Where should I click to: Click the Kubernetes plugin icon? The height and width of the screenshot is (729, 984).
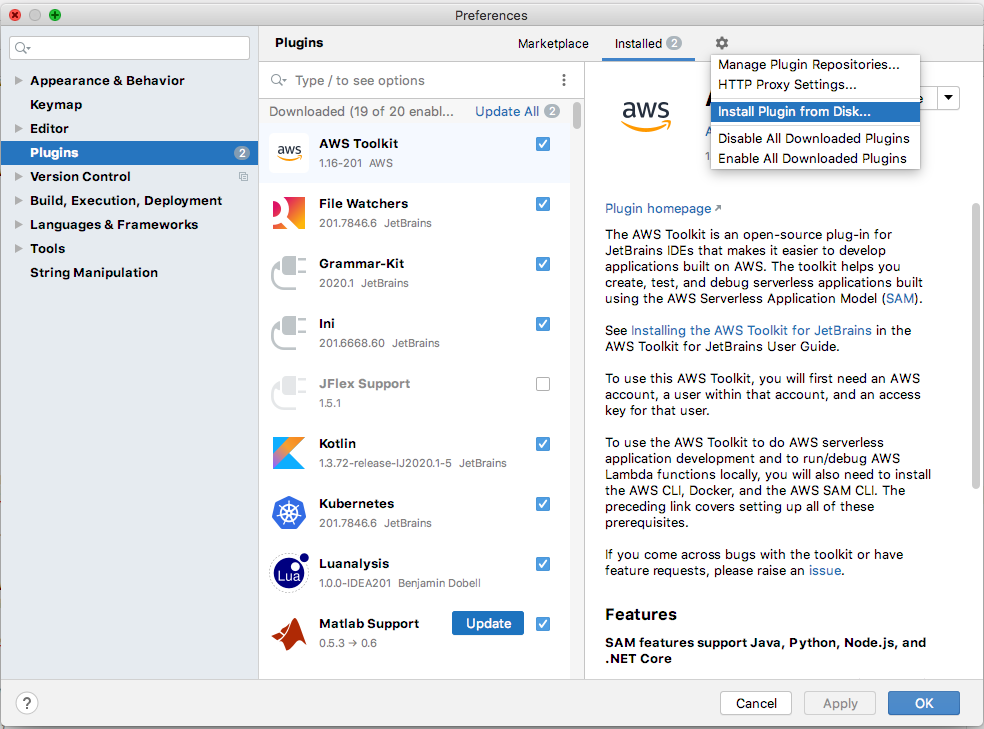288,513
